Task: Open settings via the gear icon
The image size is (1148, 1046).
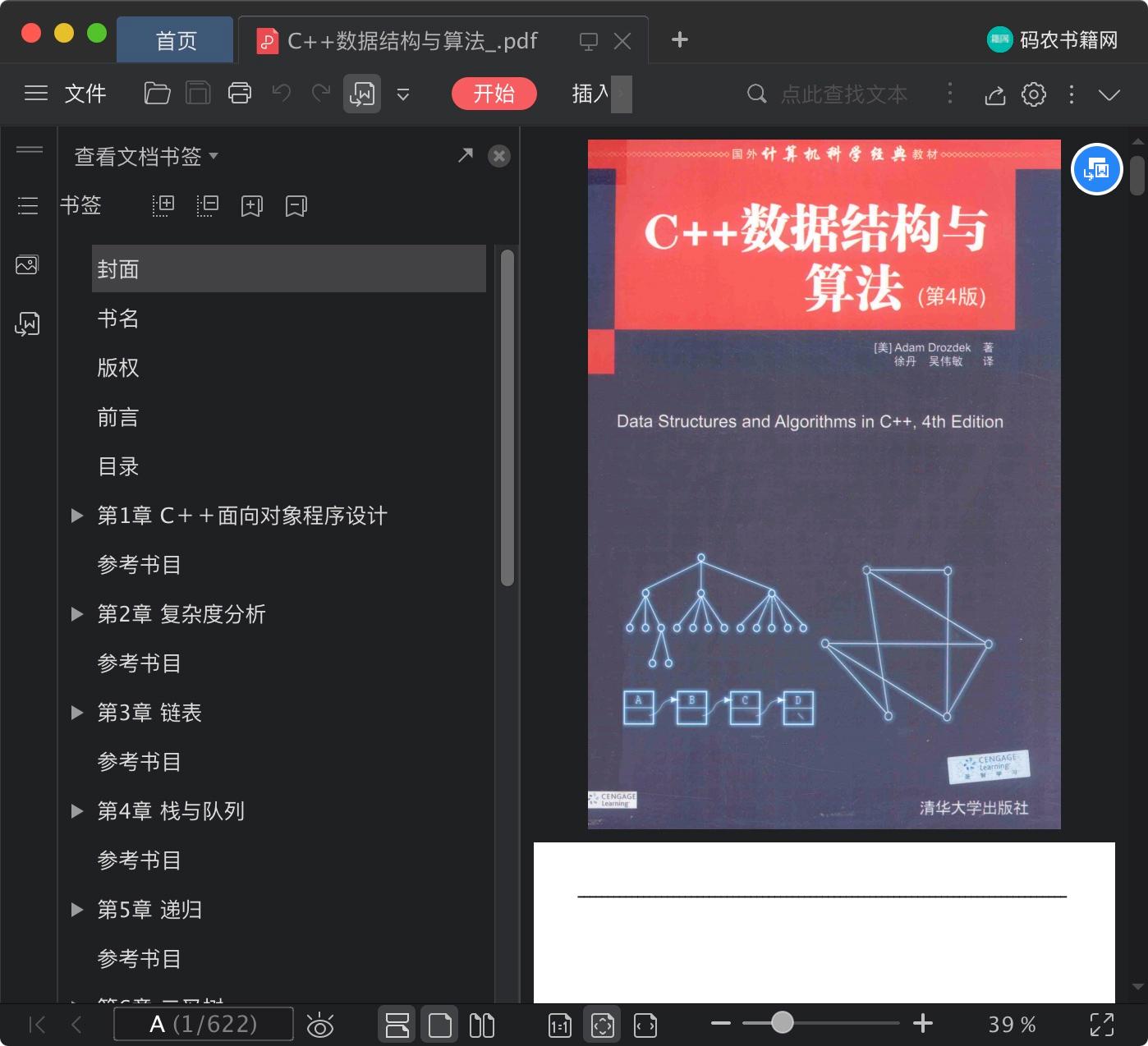Action: tap(1034, 94)
